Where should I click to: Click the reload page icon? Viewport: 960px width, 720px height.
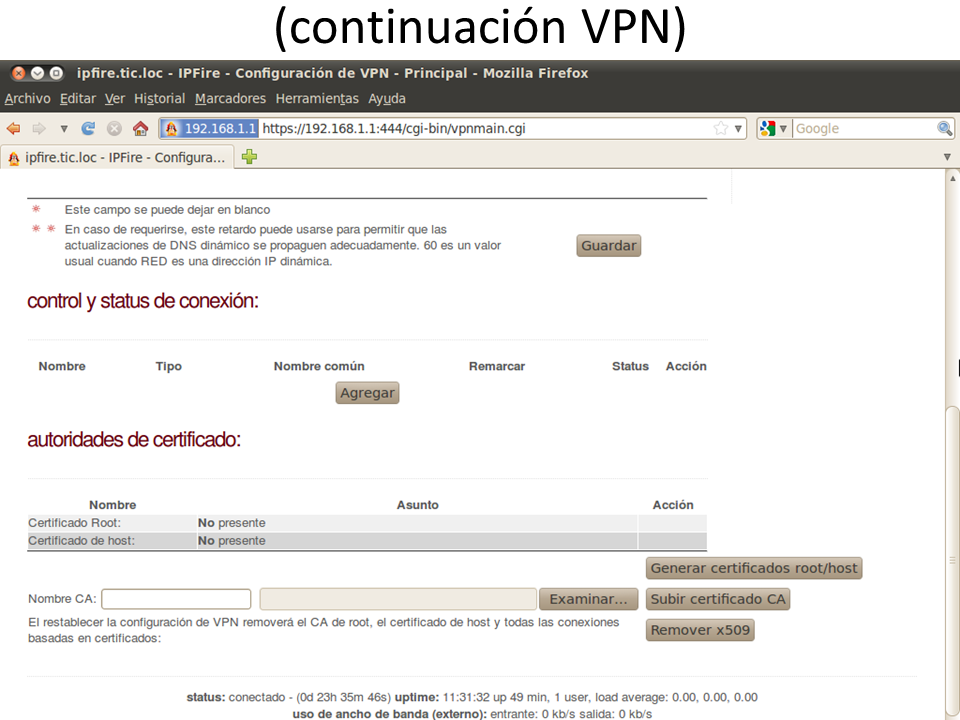pyautogui.click(x=89, y=128)
